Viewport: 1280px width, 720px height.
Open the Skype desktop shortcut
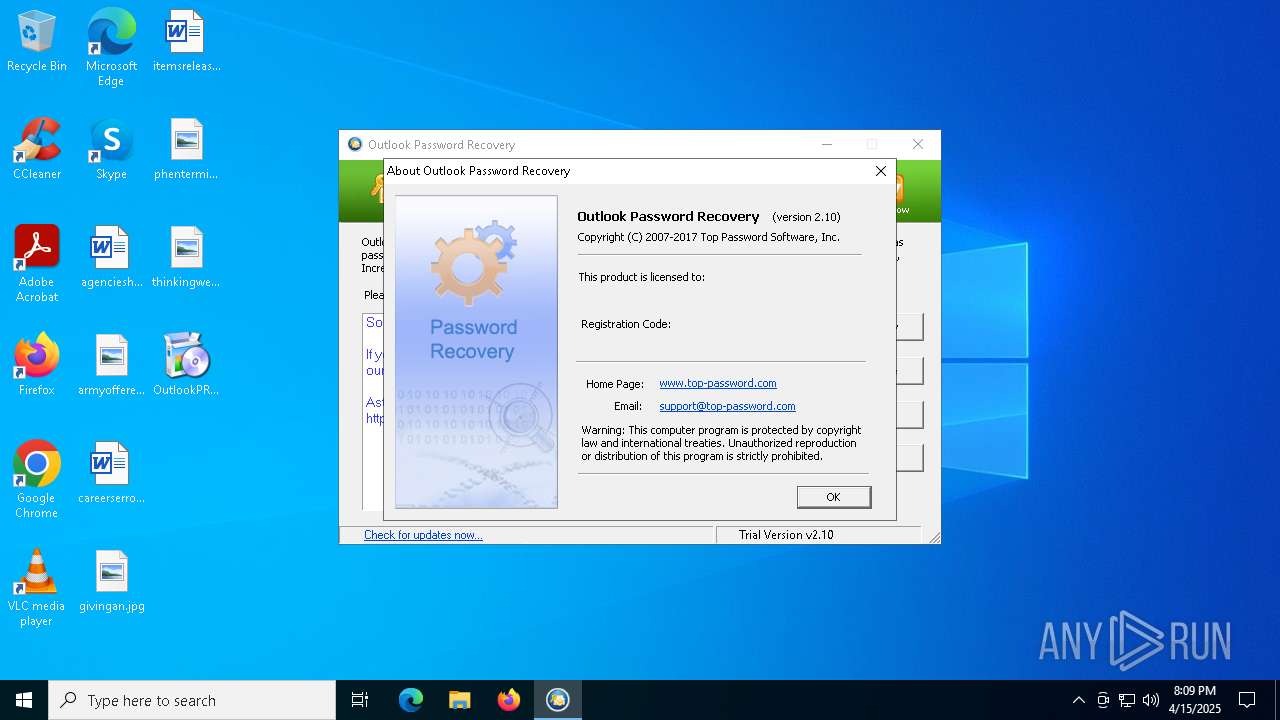tap(111, 150)
